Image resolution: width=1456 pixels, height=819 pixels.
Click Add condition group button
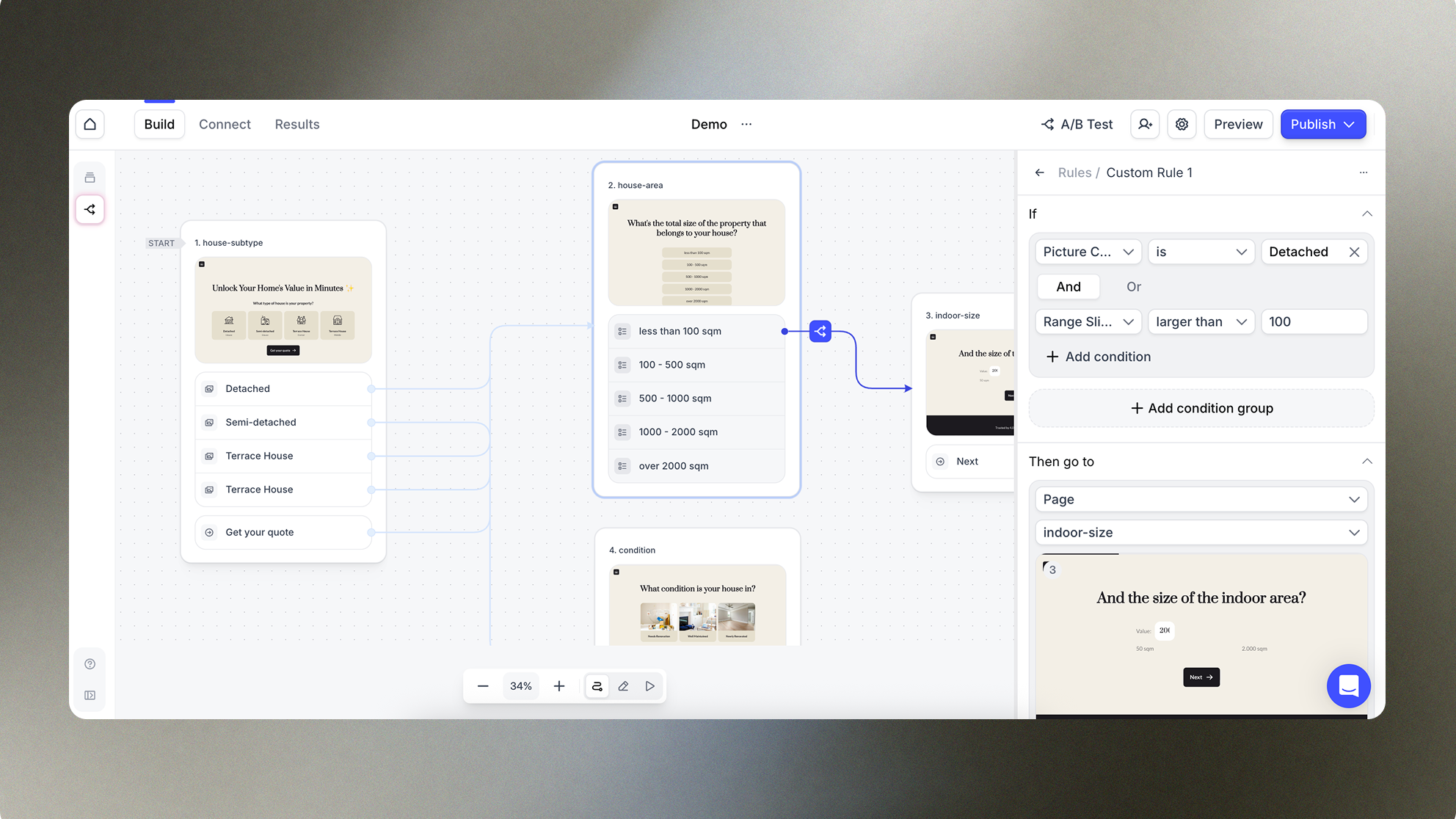click(1201, 408)
